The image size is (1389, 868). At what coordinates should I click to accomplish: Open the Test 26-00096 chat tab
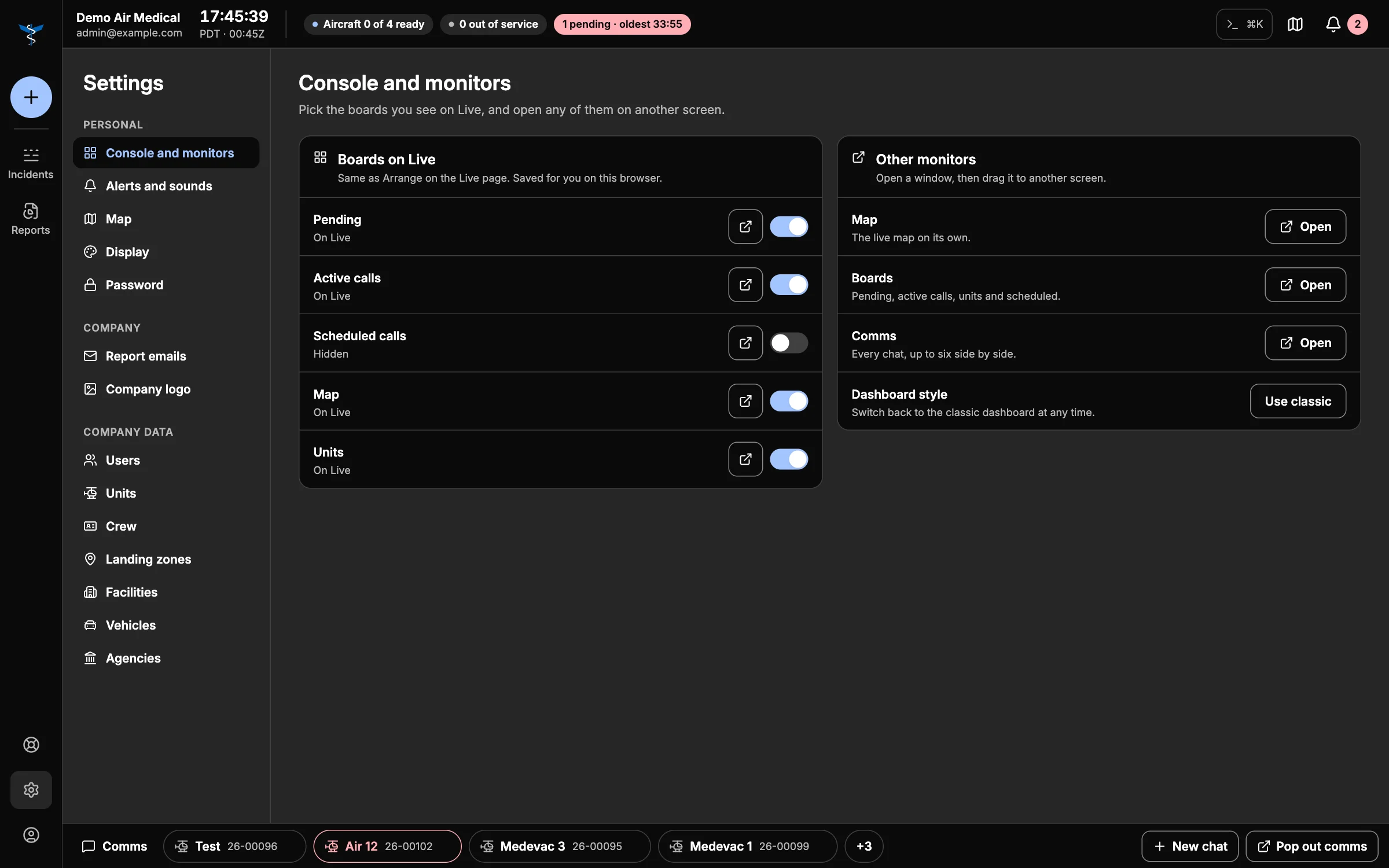[234, 846]
